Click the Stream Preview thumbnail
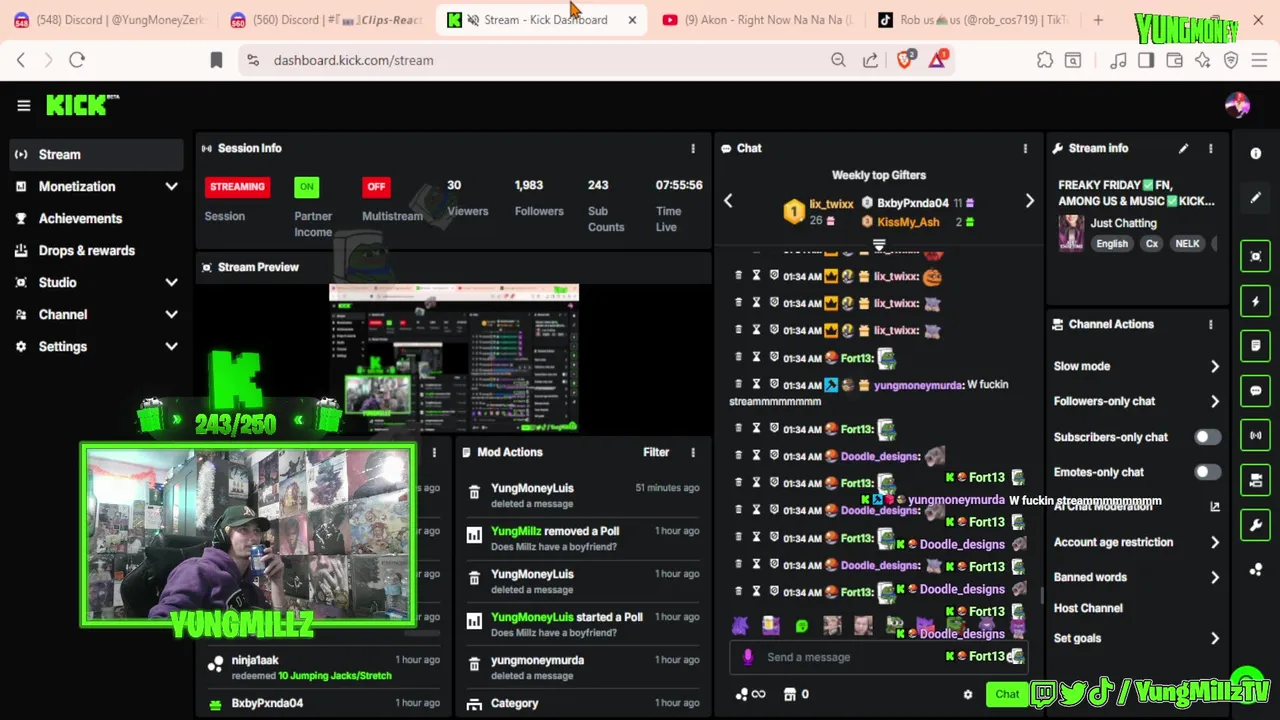This screenshot has height=720, width=1280. [454, 358]
